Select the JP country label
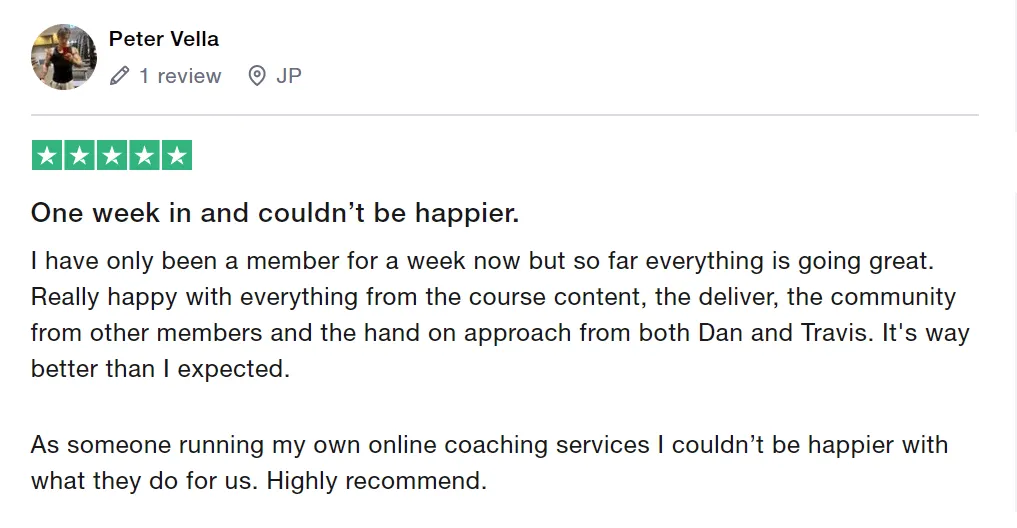Image resolution: width=1017 pixels, height=528 pixels. click(289, 76)
